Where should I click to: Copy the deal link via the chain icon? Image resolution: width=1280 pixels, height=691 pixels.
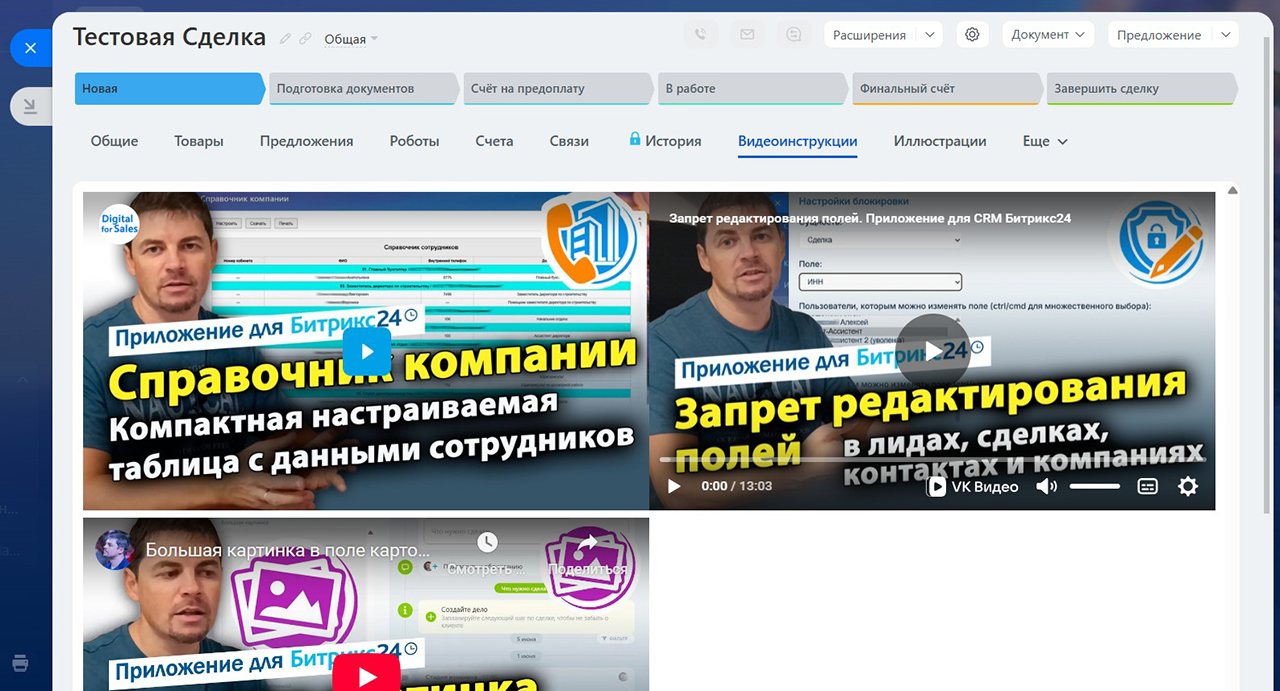click(x=305, y=39)
